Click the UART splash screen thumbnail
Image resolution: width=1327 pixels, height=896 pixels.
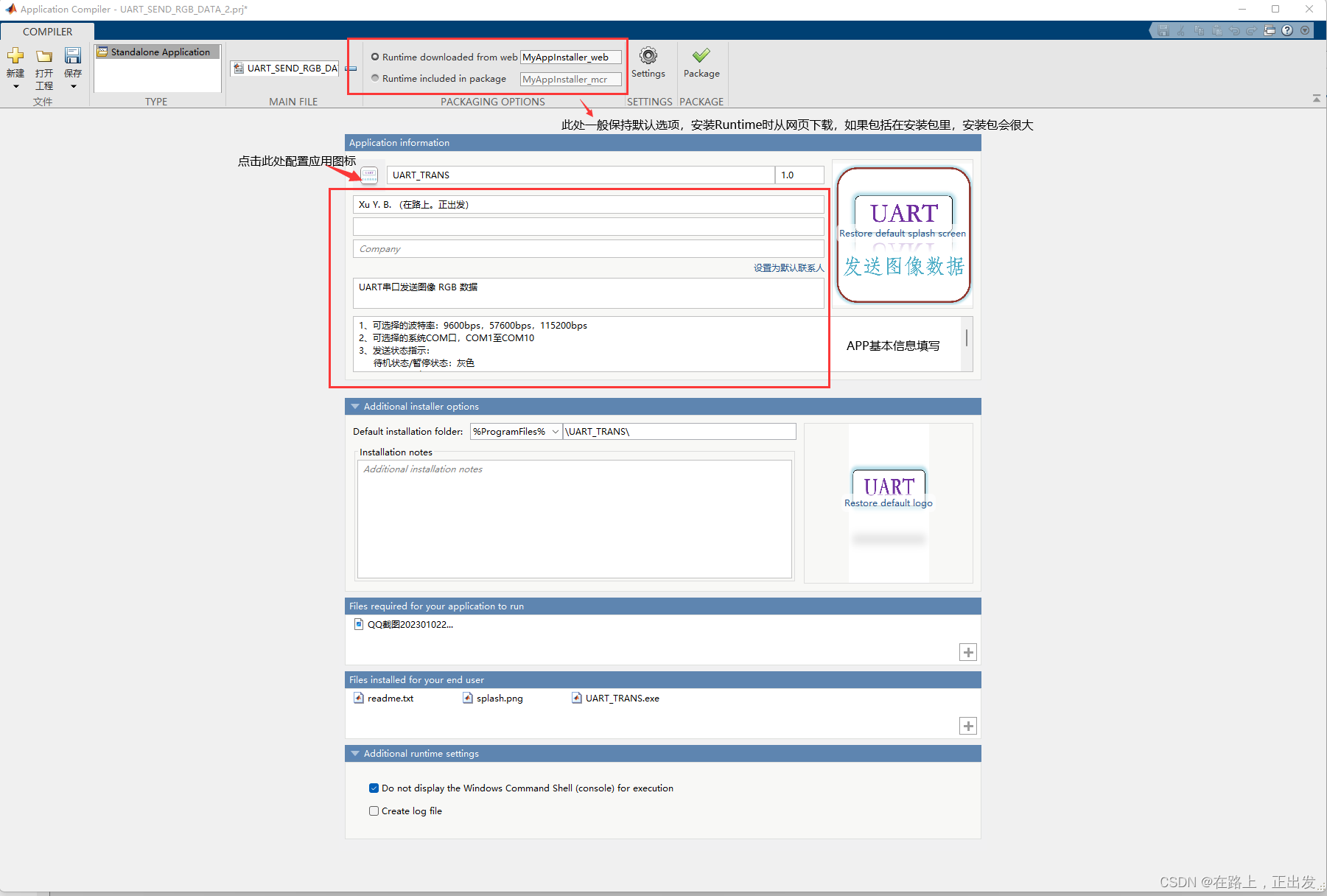click(903, 234)
